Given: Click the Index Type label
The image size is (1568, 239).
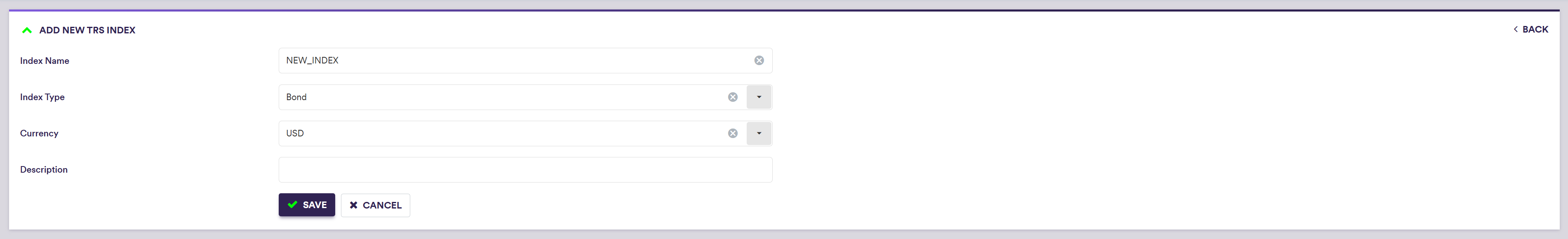Looking at the screenshot, I should coord(42,97).
